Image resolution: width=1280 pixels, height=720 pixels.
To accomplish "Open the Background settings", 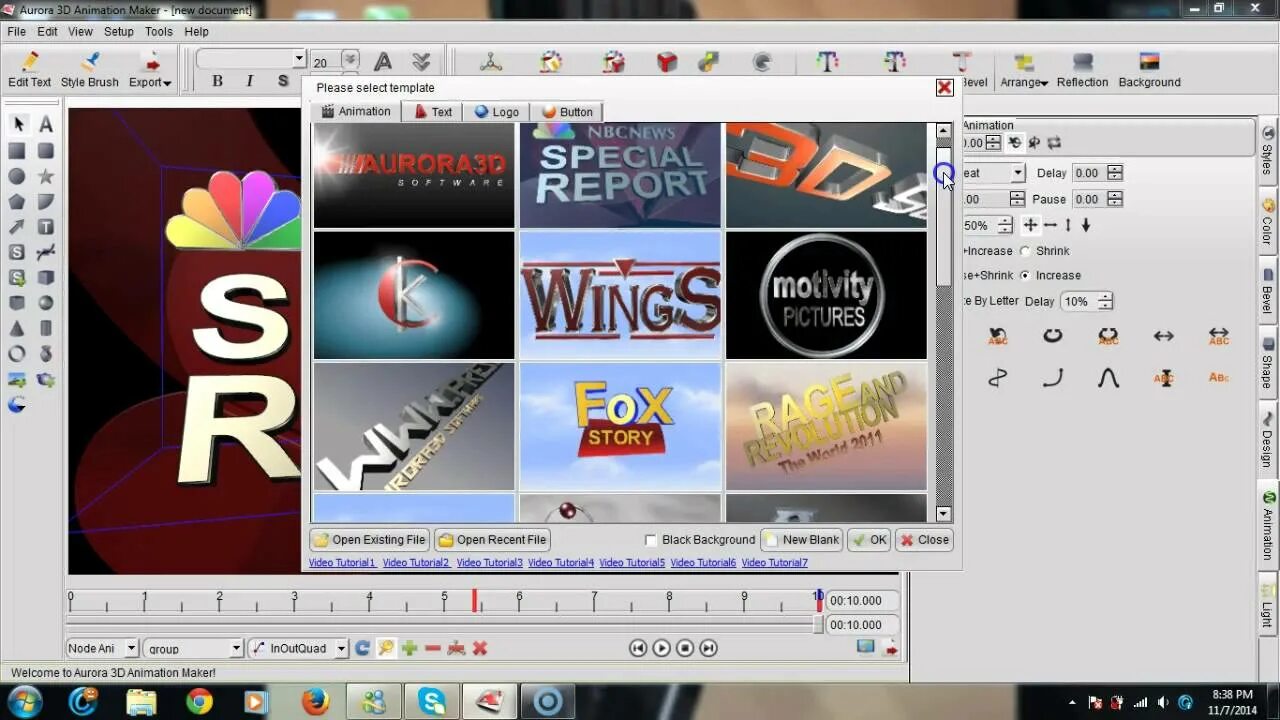I will click(x=1149, y=71).
